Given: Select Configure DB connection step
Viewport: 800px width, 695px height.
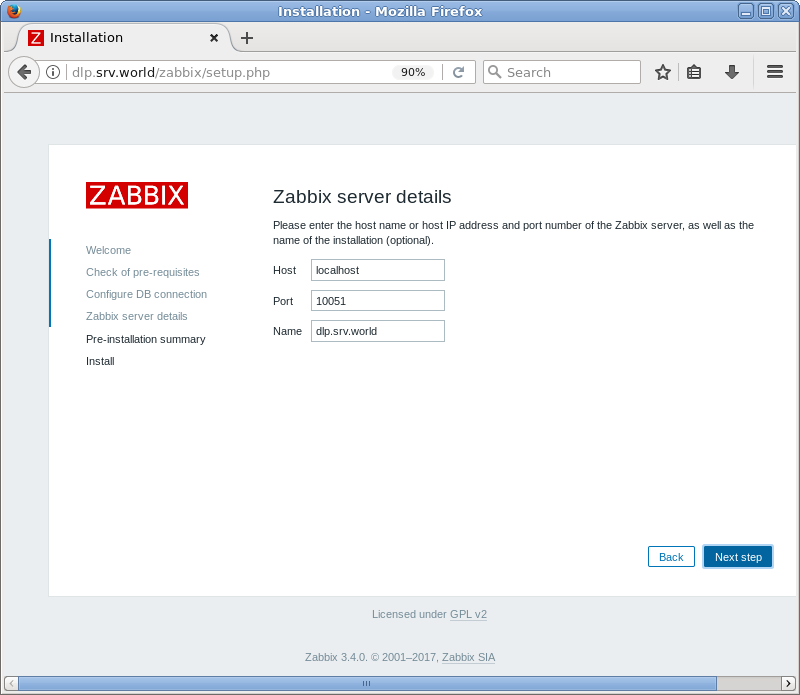Looking at the screenshot, I should pyautogui.click(x=146, y=294).
